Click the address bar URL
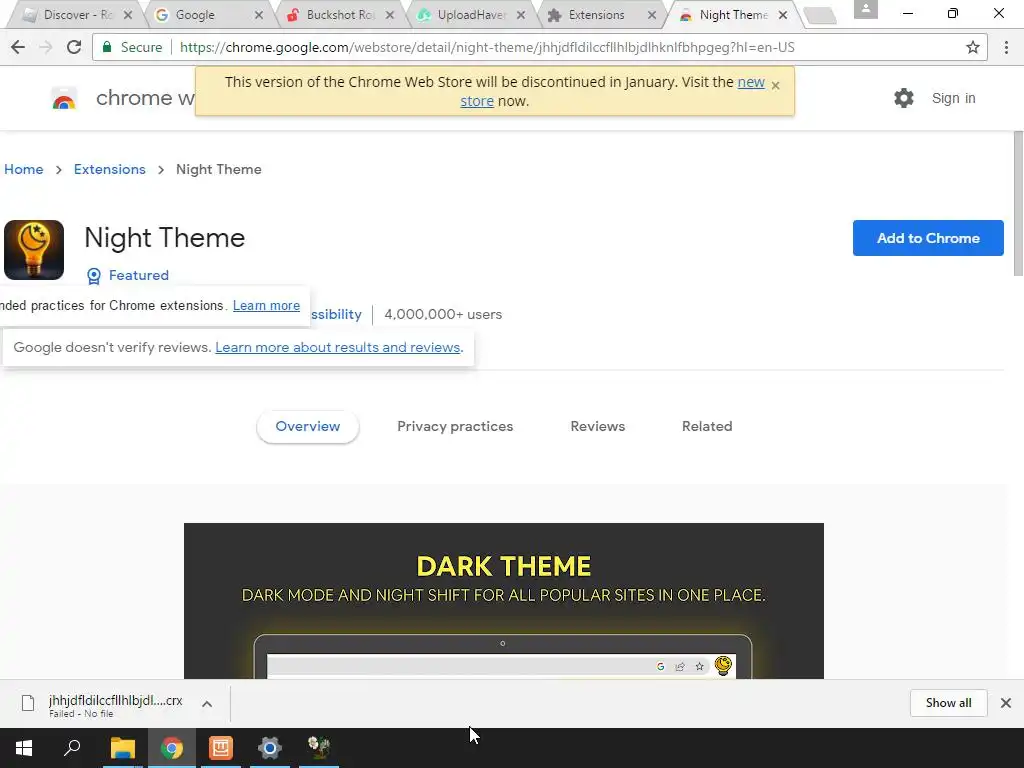Image resolution: width=1024 pixels, height=768 pixels. click(487, 47)
